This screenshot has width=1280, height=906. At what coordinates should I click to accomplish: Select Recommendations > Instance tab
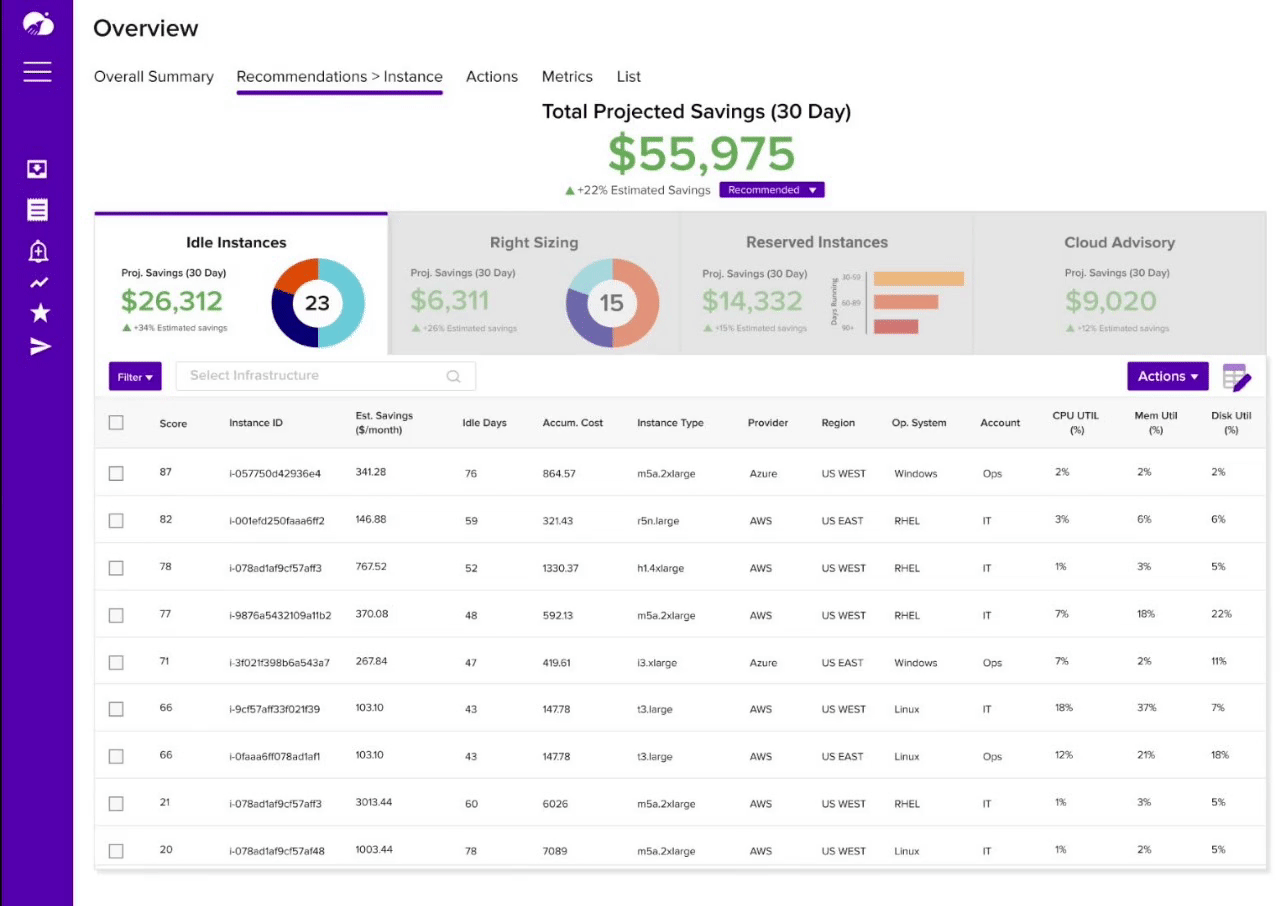[x=340, y=77]
